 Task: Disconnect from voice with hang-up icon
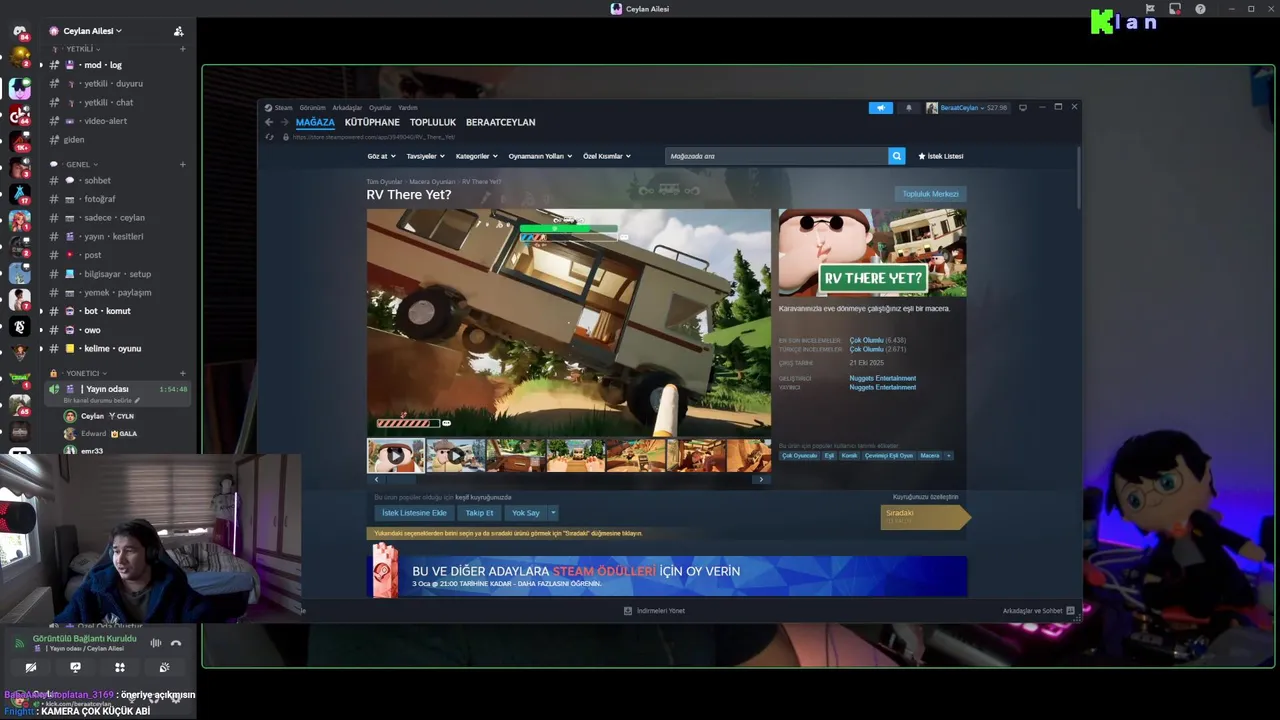[x=176, y=643]
